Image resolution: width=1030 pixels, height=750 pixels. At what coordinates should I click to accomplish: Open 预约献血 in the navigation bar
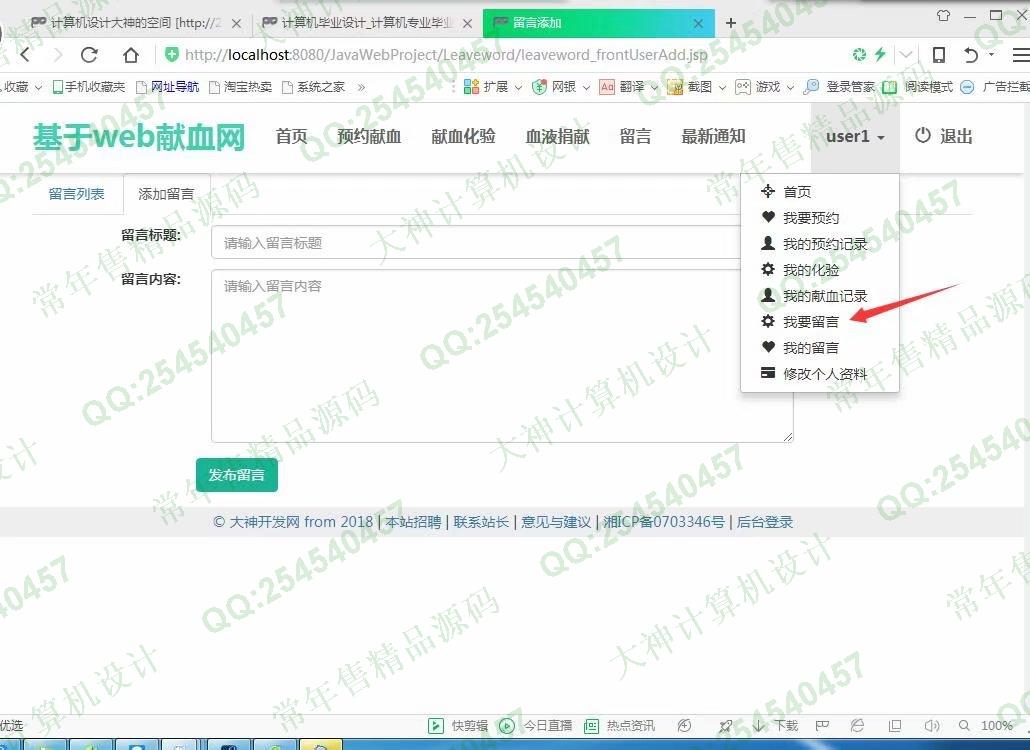369,136
